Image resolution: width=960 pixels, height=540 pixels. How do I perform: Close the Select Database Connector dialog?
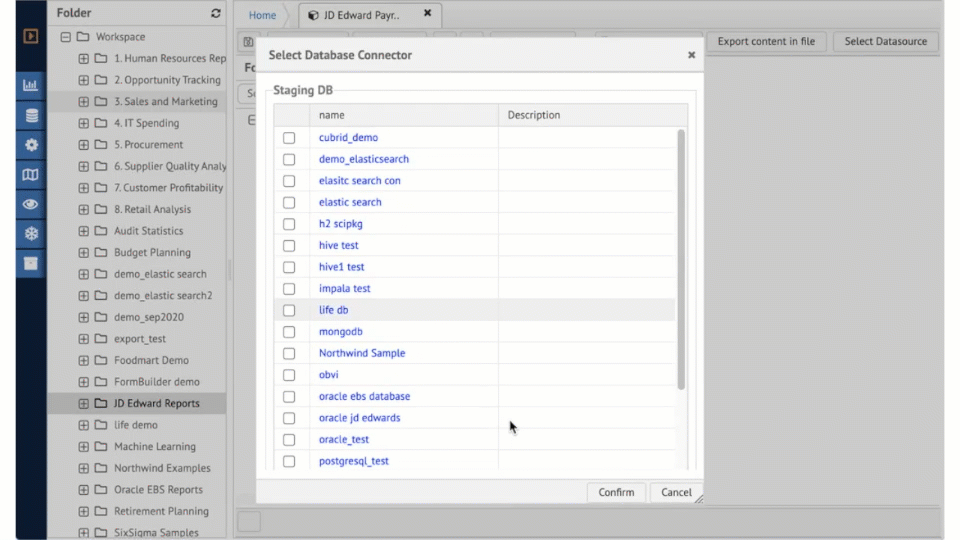691,55
